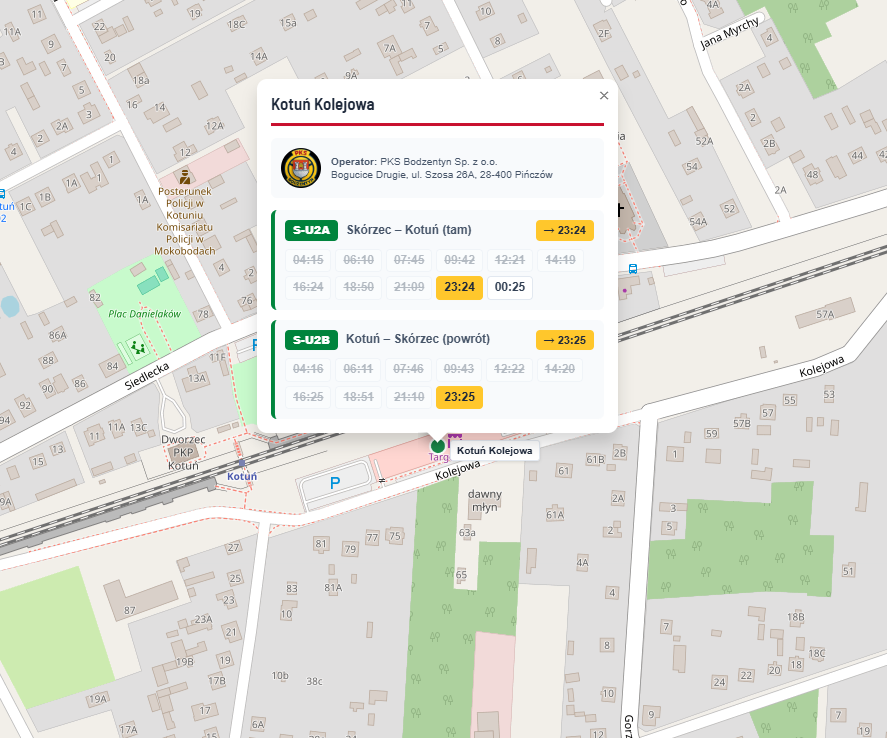The image size is (887, 738).
Task: Click the Skórzec – Kotuń (tam) route title
Action: tap(409, 230)
